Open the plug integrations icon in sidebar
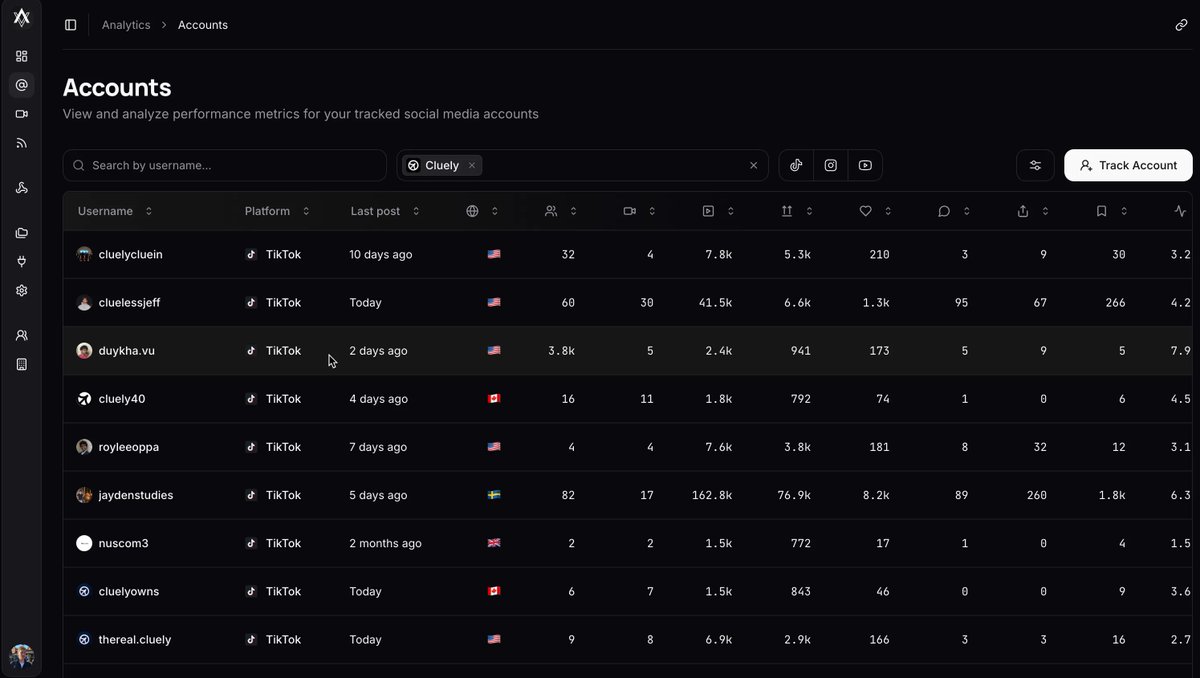This screenshot has width=1200, height=678. pyautogui.click(x=22, y=262)
